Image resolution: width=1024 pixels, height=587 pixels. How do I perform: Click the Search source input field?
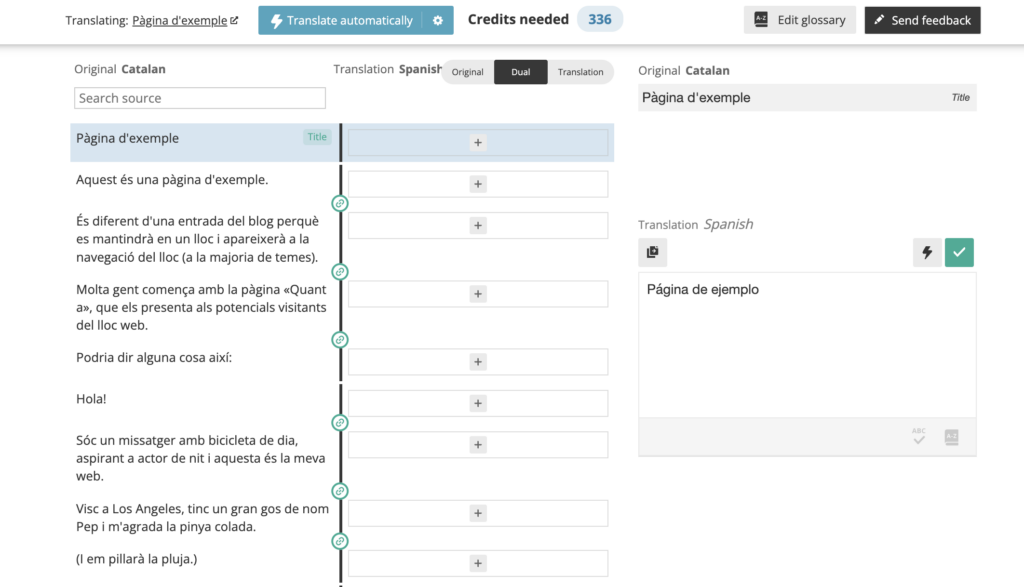coord(200,98)
